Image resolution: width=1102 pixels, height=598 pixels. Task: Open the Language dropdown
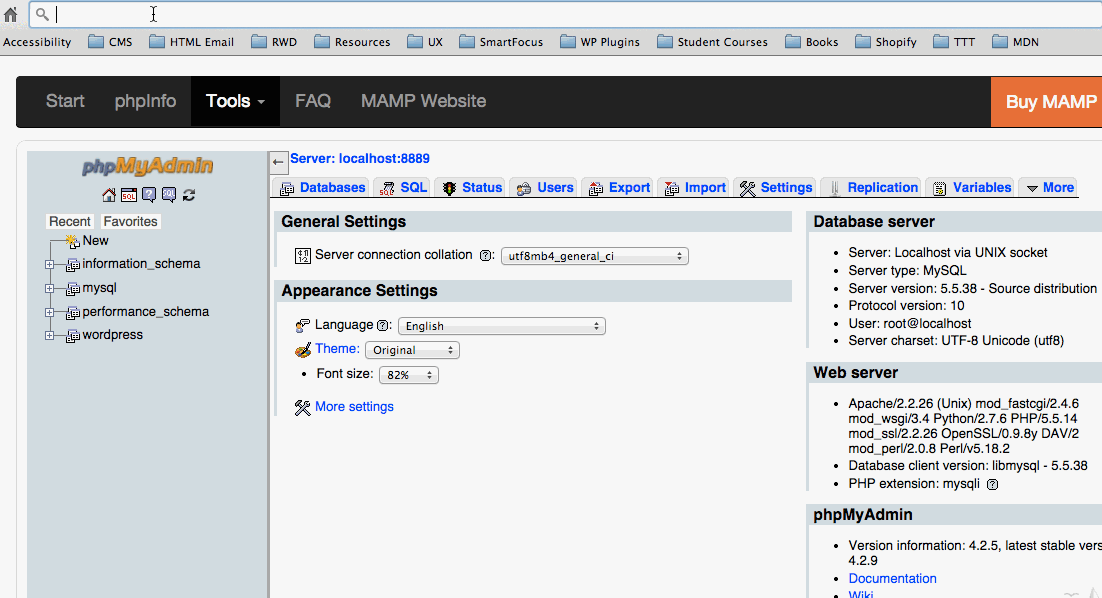click(x=502, y=326)
